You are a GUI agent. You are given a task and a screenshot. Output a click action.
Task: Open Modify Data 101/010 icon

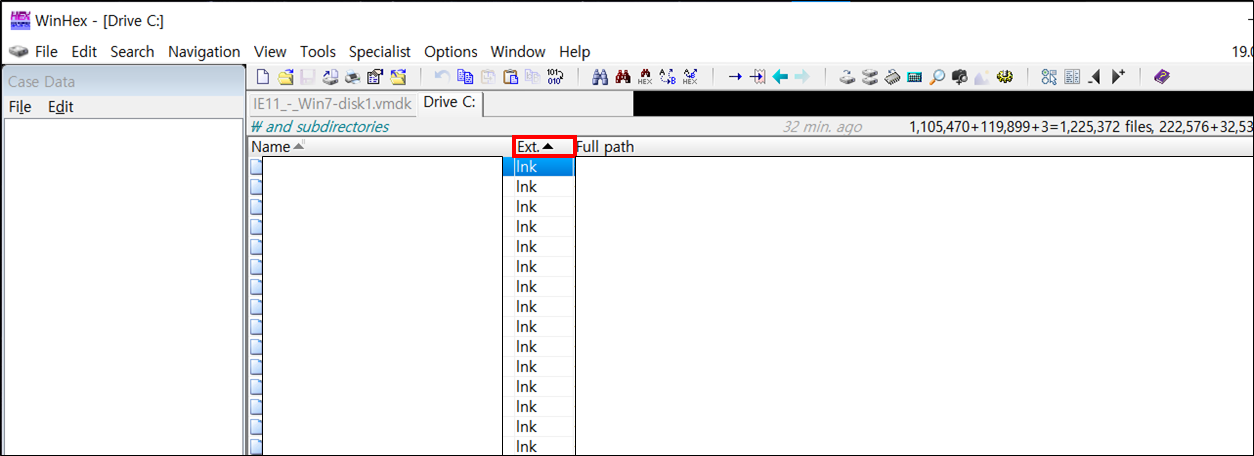(555, 76)
